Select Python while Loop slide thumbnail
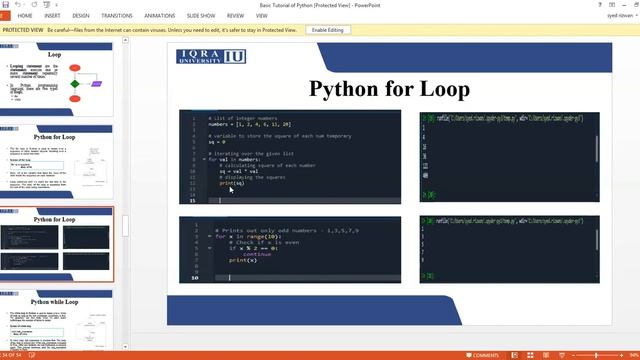Screen dimensions: 640x360 click(56, 320)
